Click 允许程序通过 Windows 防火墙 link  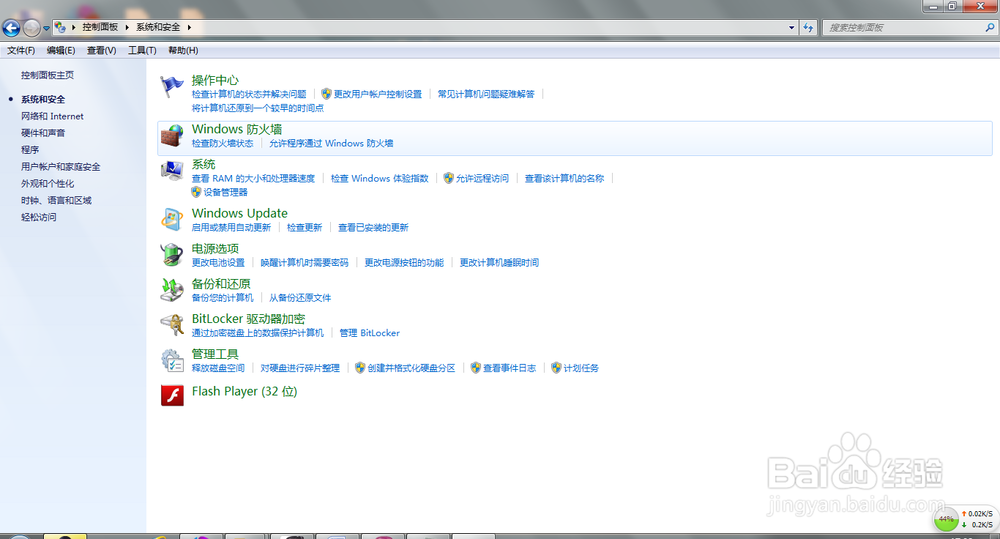(x=331, y=144)
